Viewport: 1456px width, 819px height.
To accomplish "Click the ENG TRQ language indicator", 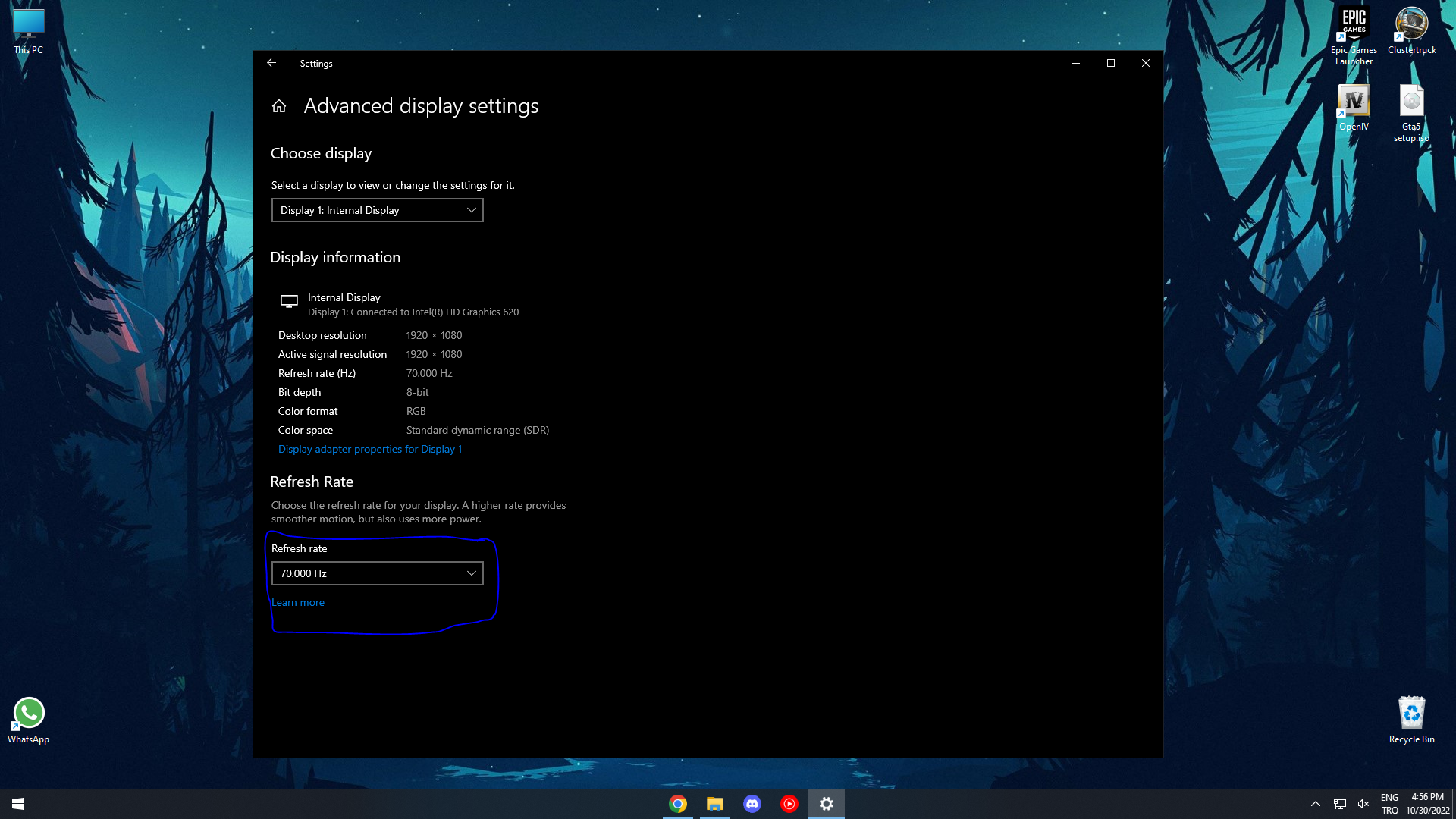I will point(1389,804).
